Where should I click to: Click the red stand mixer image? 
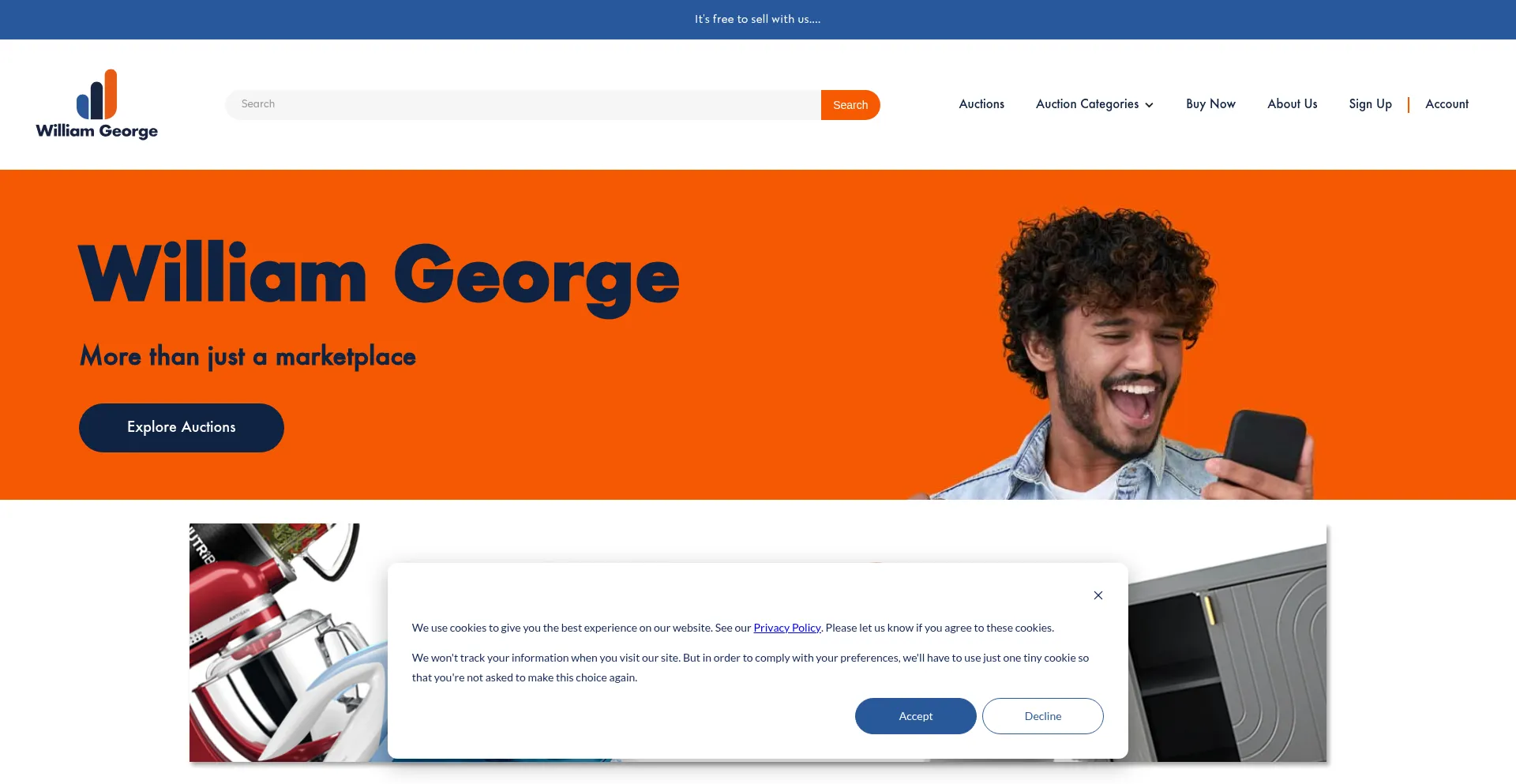coord(288,642)
